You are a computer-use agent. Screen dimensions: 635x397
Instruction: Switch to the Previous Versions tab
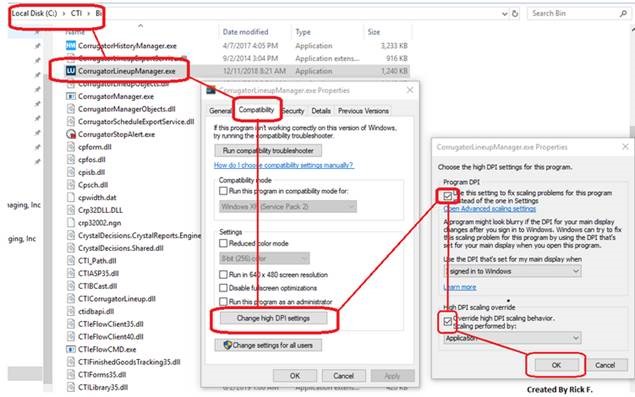pyautogui.click(x=363, y=111)
